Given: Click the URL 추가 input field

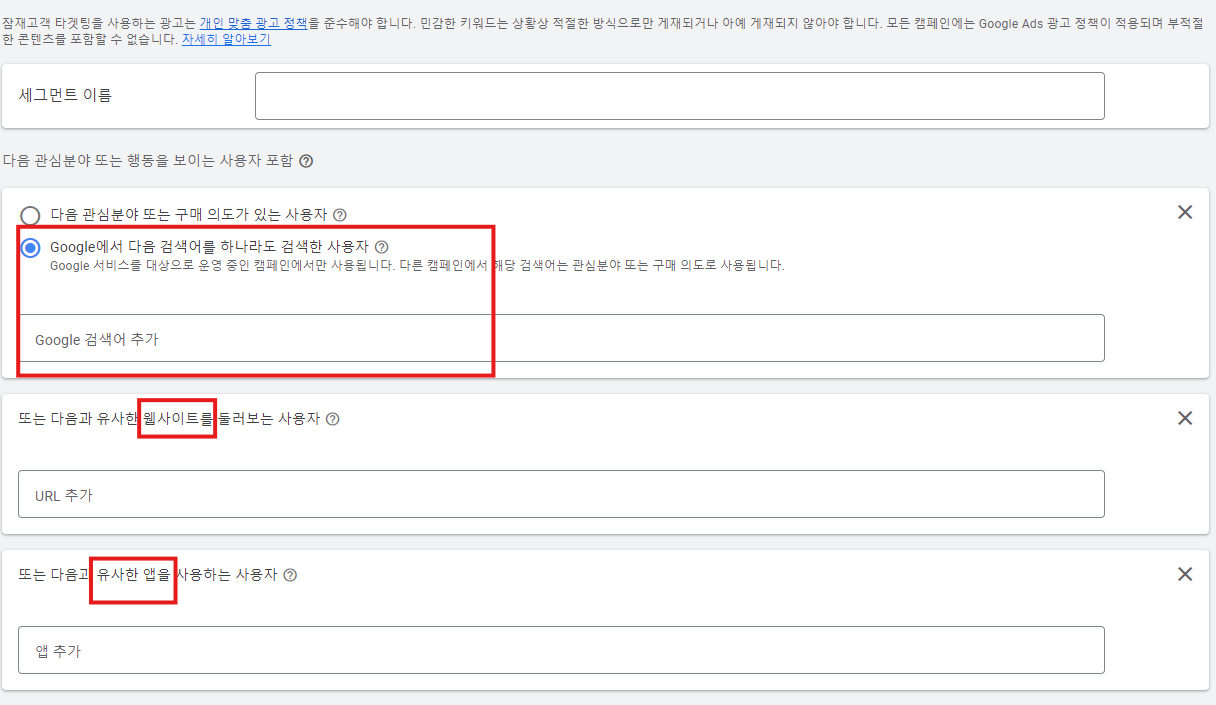Looking at the screenshot, I should 561,494.
